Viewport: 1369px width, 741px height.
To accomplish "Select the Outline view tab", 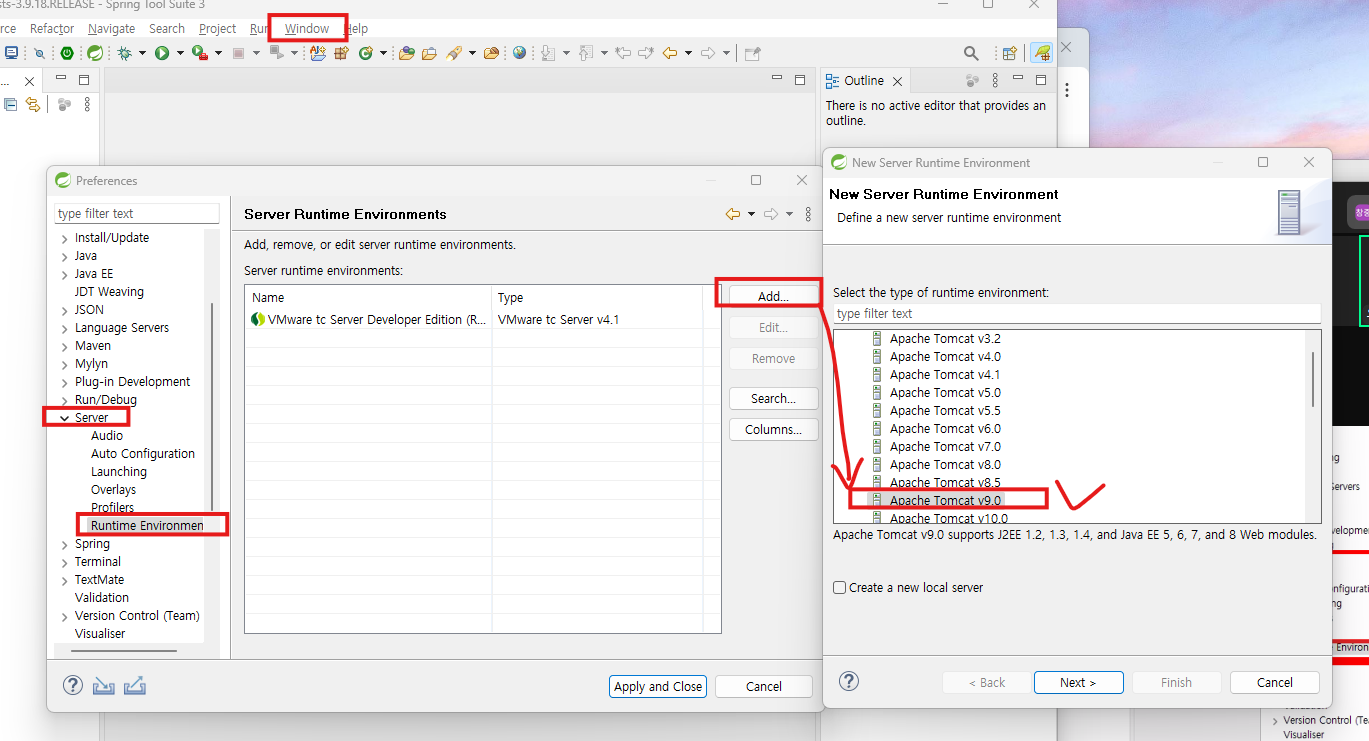I will click(864, 81).
